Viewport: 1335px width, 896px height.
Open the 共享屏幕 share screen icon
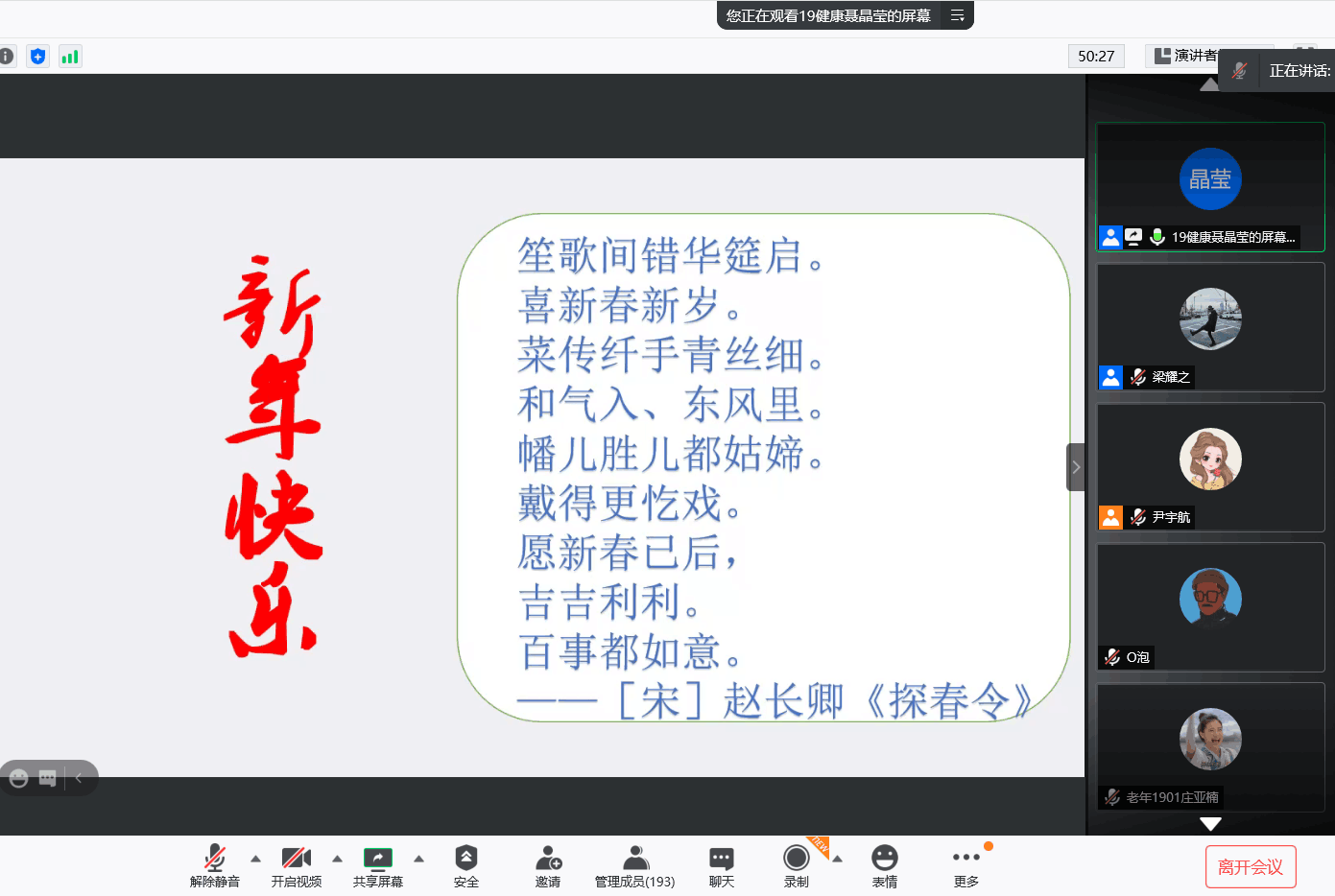(x=377, y=858)
